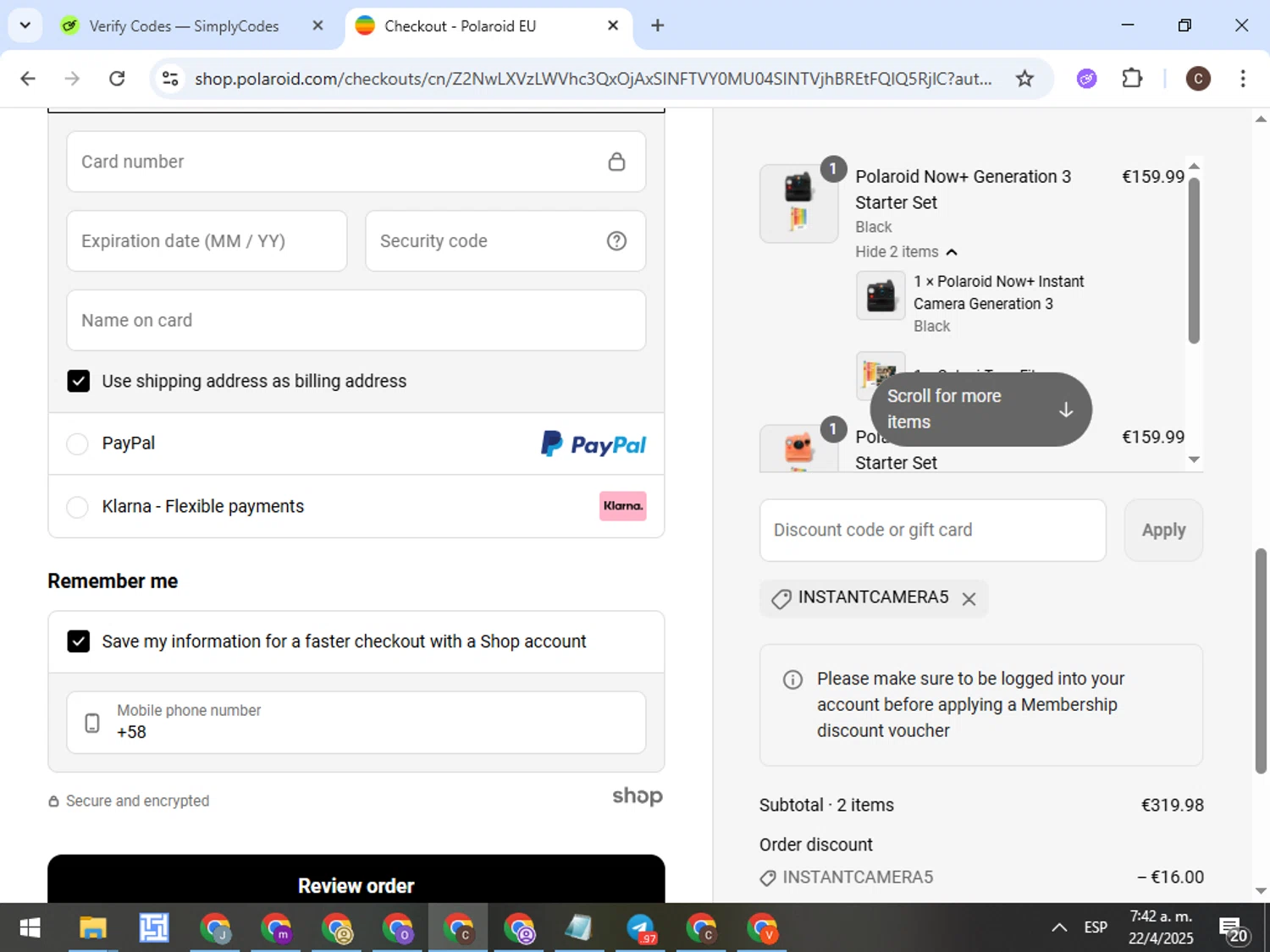Click the Remember me heading
Viewport: 1270px width, 952px height.
click(x=113, y=581)
